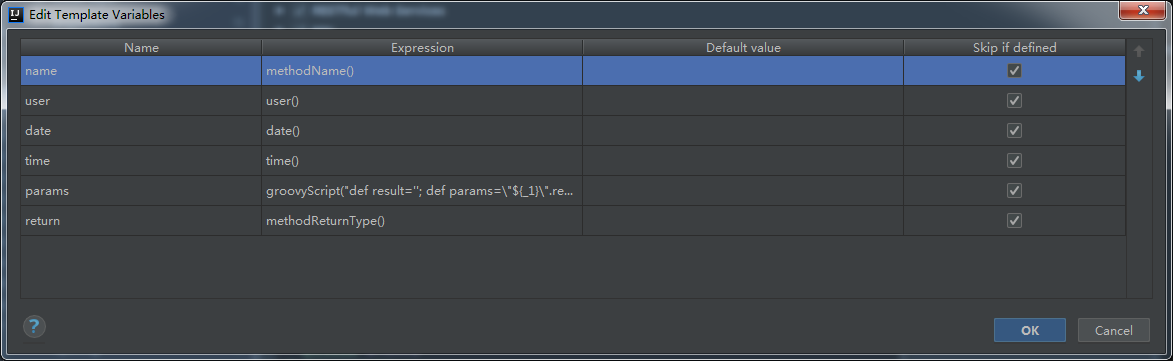Edit default value field for user row
Viewport: 1173px width, 361px height.
click(743, 101)
